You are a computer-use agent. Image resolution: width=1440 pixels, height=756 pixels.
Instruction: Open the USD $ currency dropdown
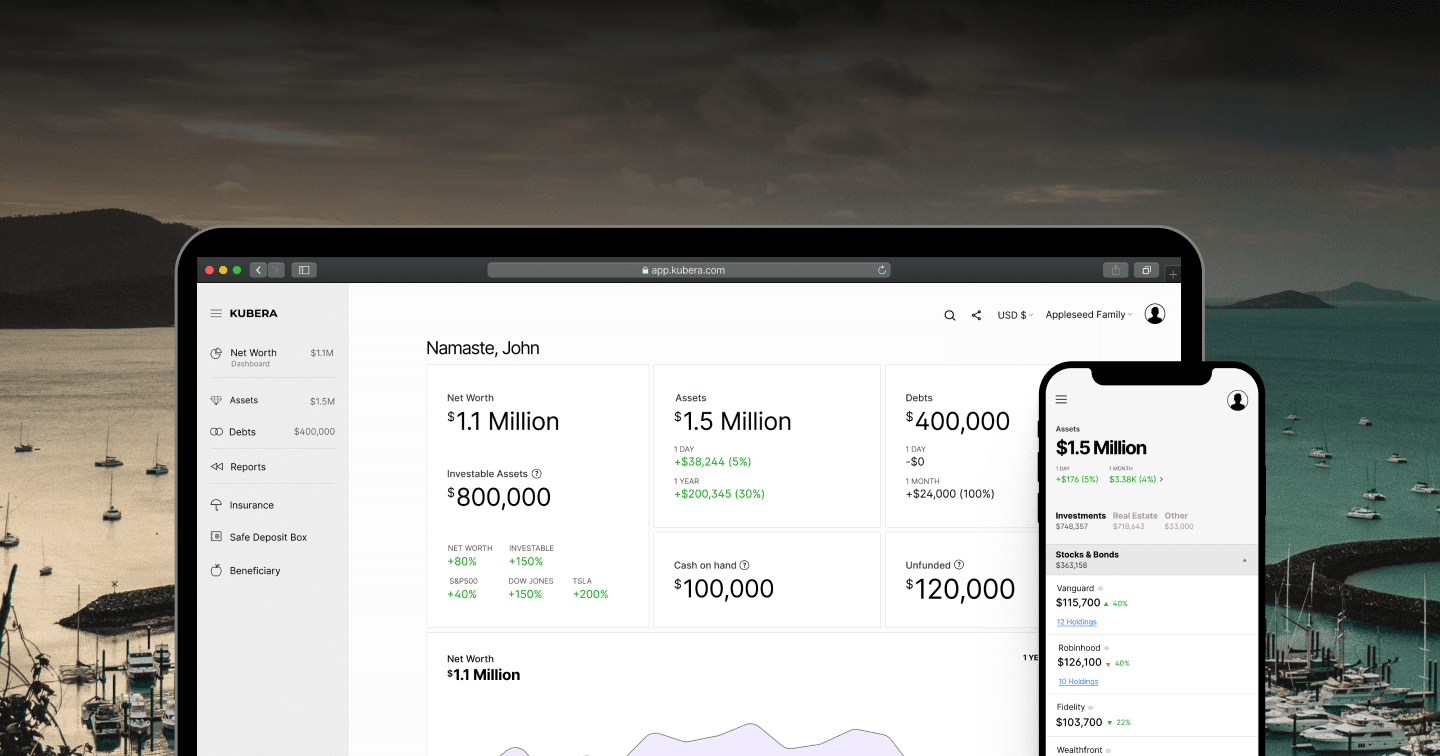pos(1015,315)
